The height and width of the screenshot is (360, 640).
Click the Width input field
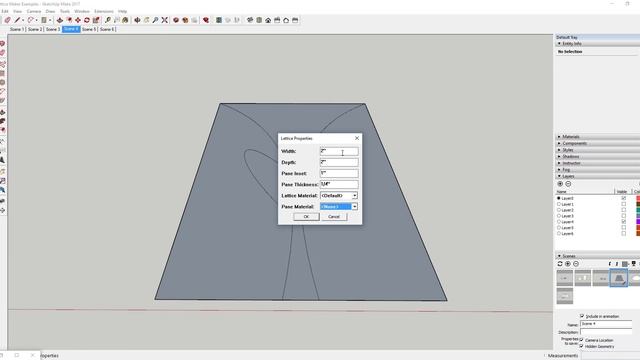[x=339, y=151]
